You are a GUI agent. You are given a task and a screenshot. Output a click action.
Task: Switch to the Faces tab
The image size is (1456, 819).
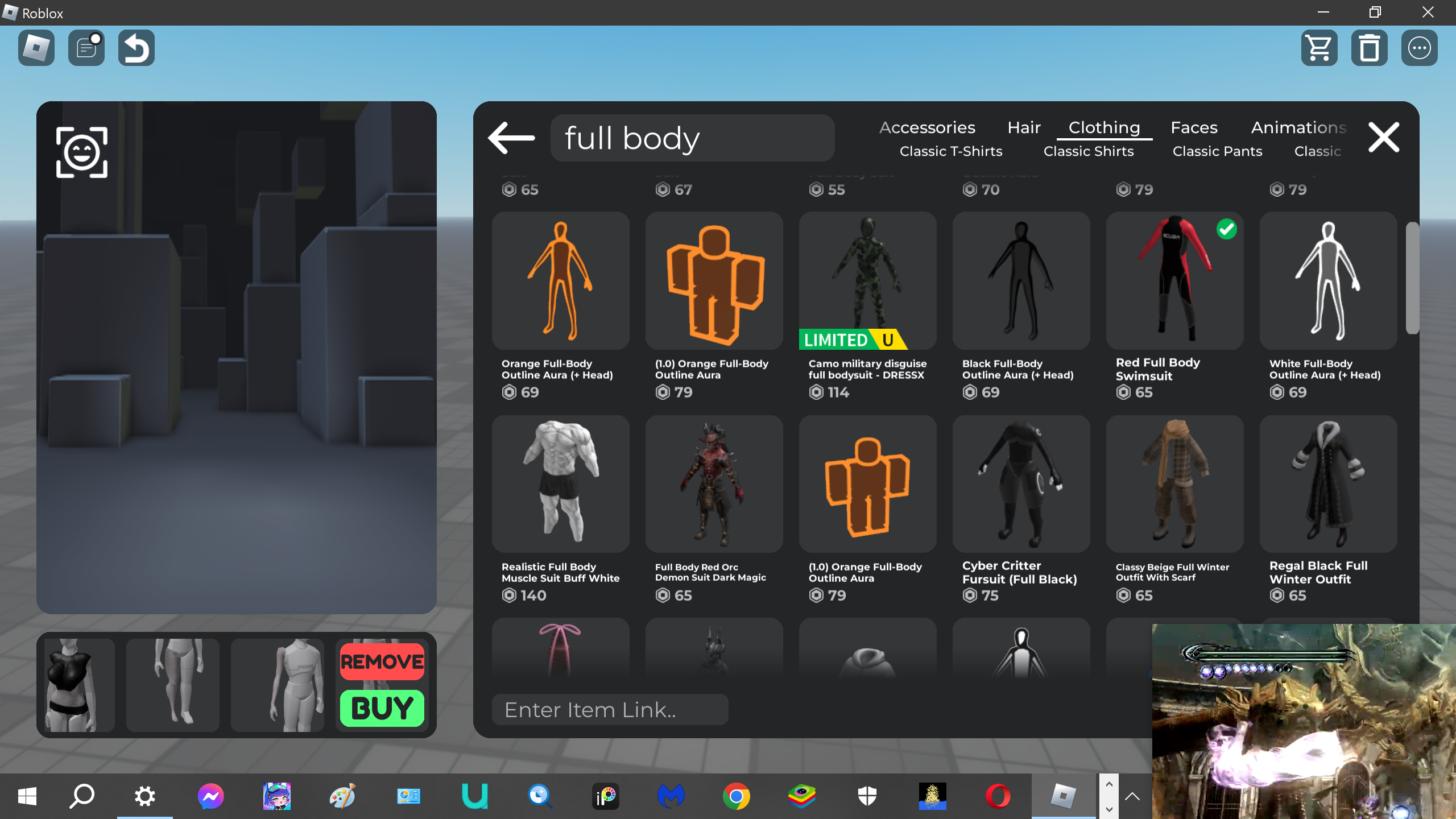(1194, 127)
